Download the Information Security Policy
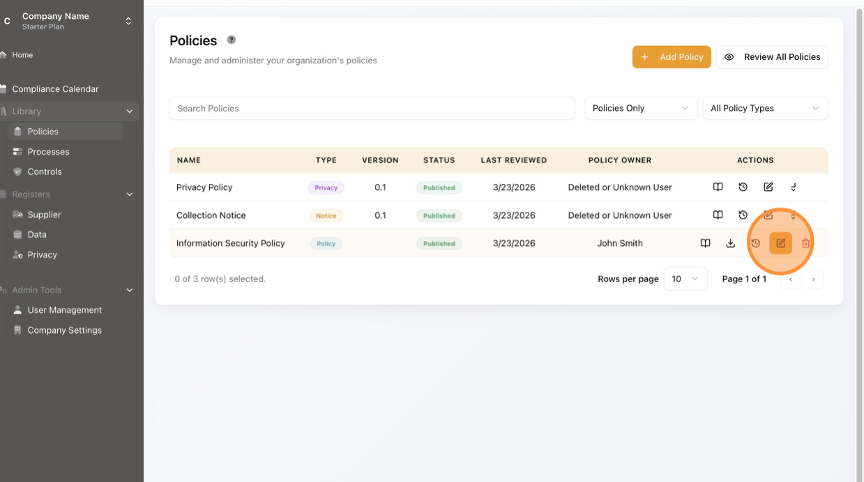 [731, 243]
